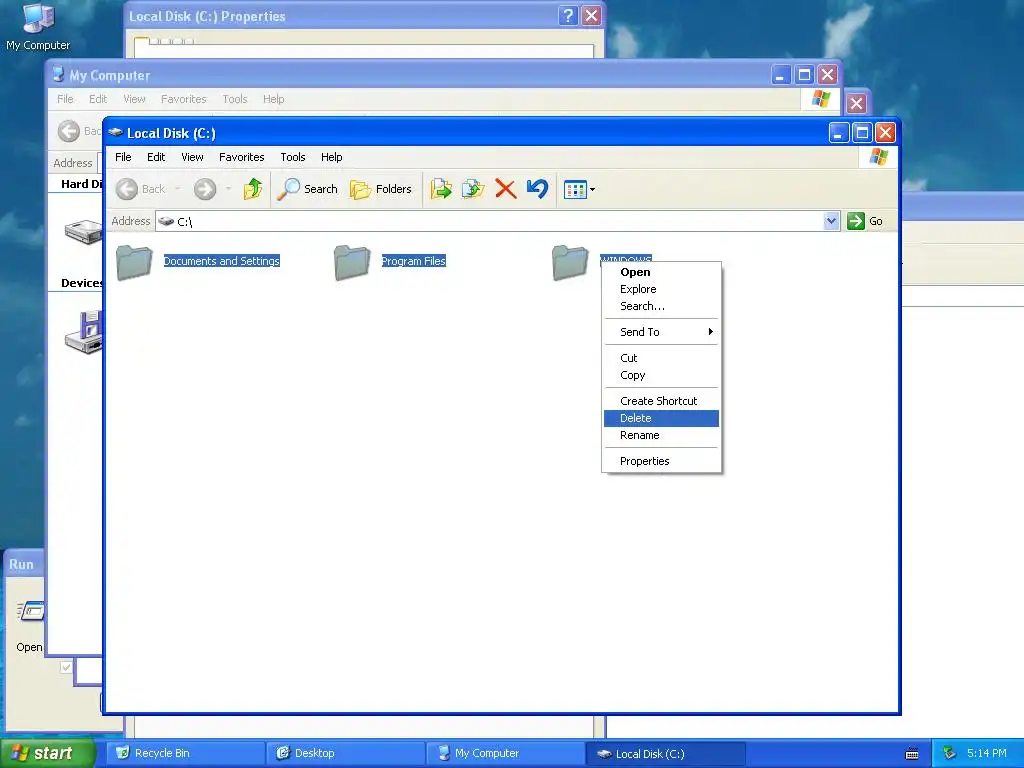Click the Move To folder icon
This screenshot has width=1024, height=768.
(441, 189)
